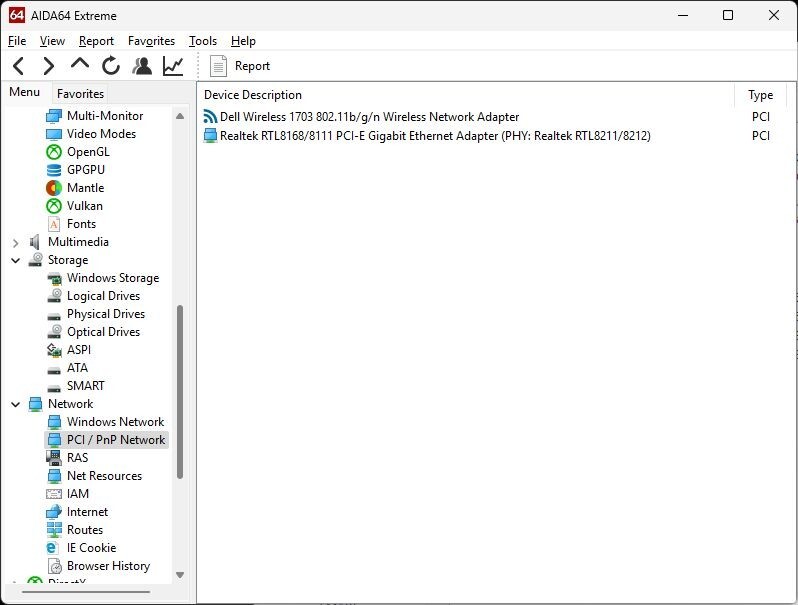This screenshot has height=605, width=798.
Task: Select Net Resources tree item
Action: (x=104, y=476)
